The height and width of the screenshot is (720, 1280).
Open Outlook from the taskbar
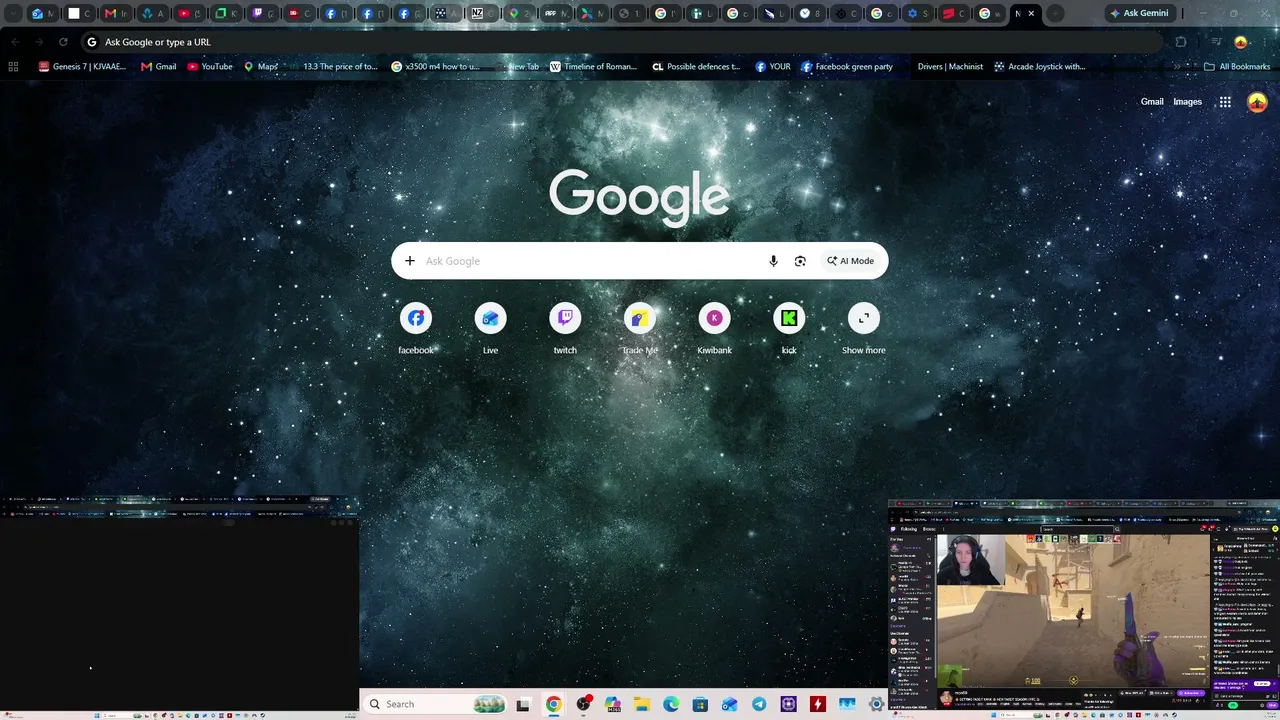[x=730, y=704]
